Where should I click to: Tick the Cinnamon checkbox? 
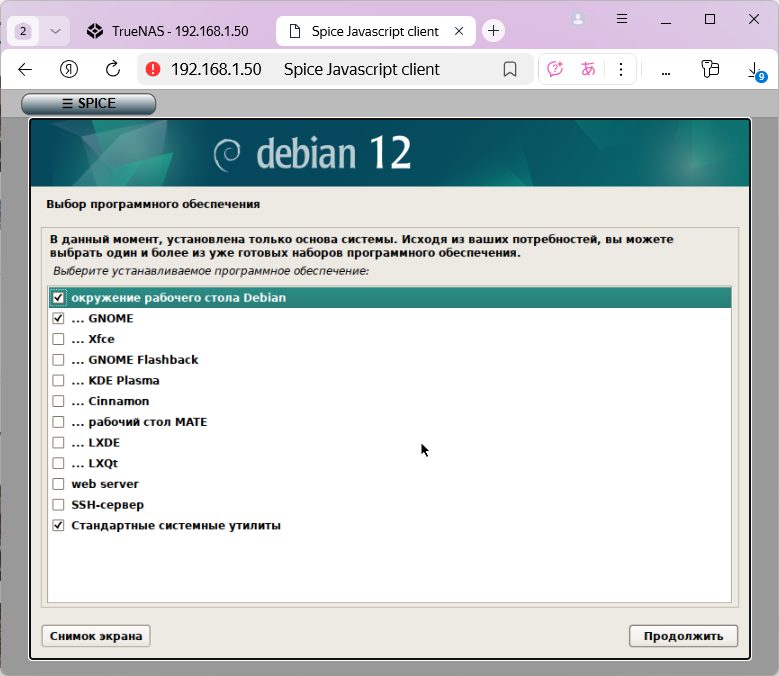pos(58,401)
